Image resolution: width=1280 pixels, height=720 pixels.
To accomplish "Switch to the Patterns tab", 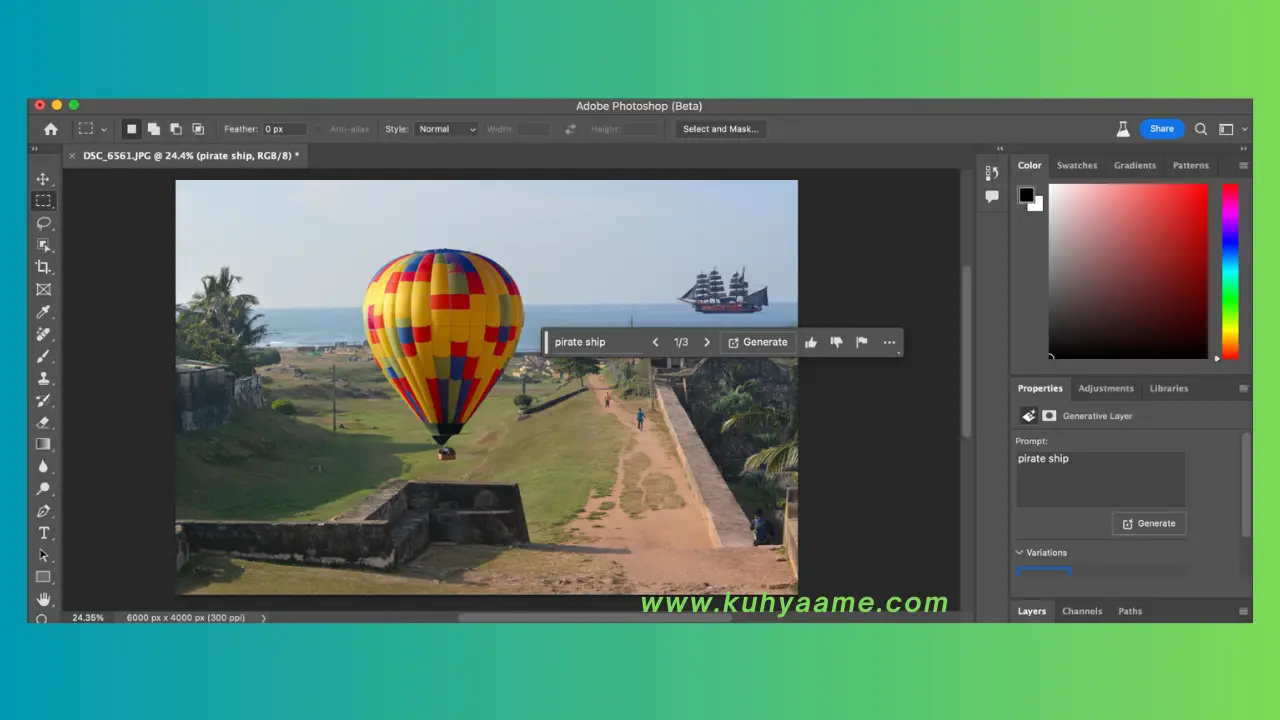I will click(x=1191, y=166).
